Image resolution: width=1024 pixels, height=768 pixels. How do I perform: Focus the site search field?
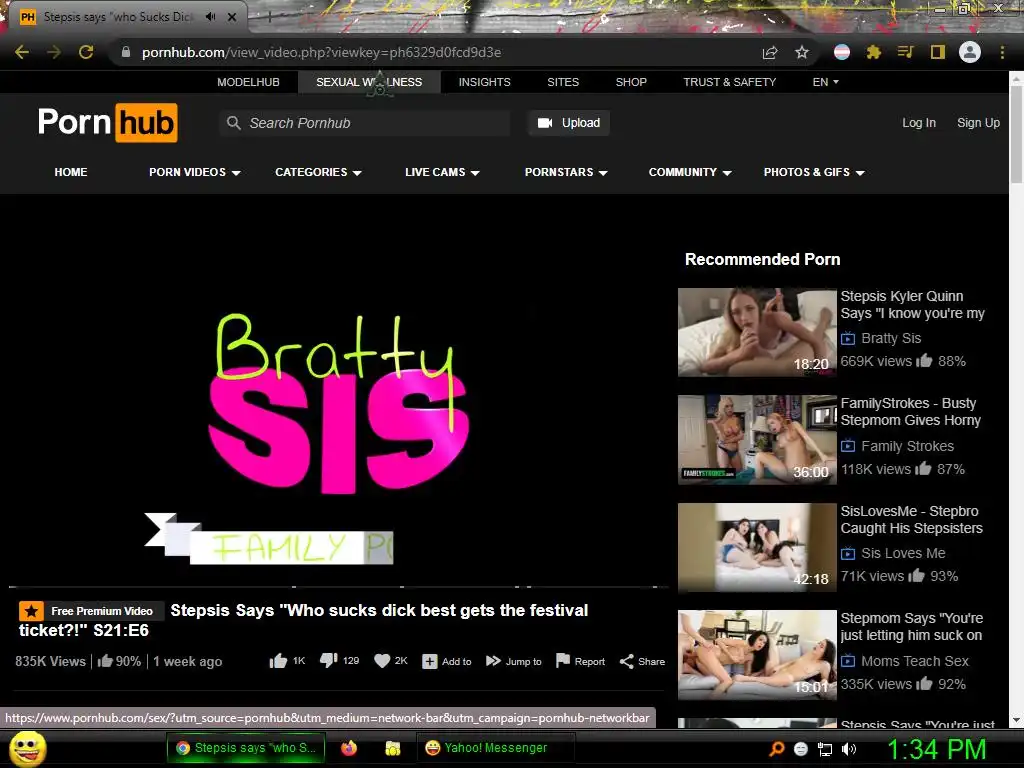click(365, 123)
